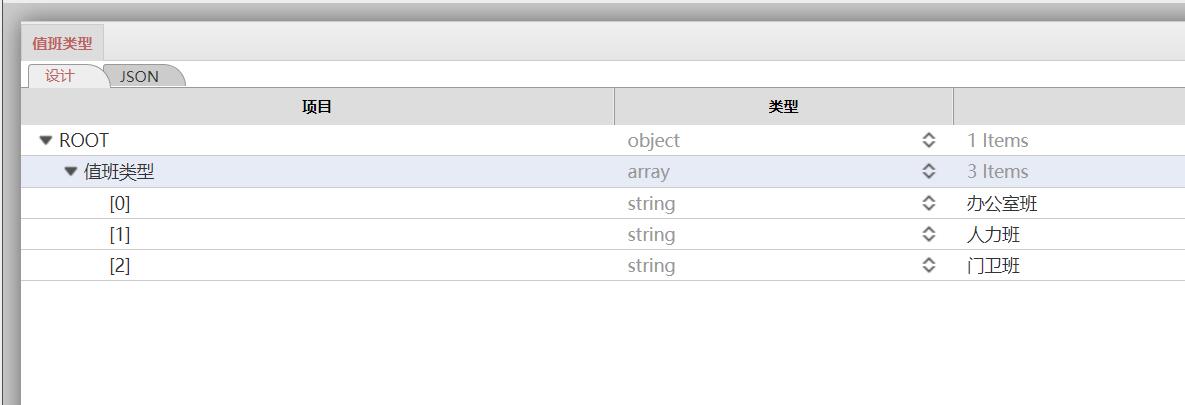Screen dimensions: 1185x405
Task: Click the 人力班 value cell
Action: (x=993, y=235)
